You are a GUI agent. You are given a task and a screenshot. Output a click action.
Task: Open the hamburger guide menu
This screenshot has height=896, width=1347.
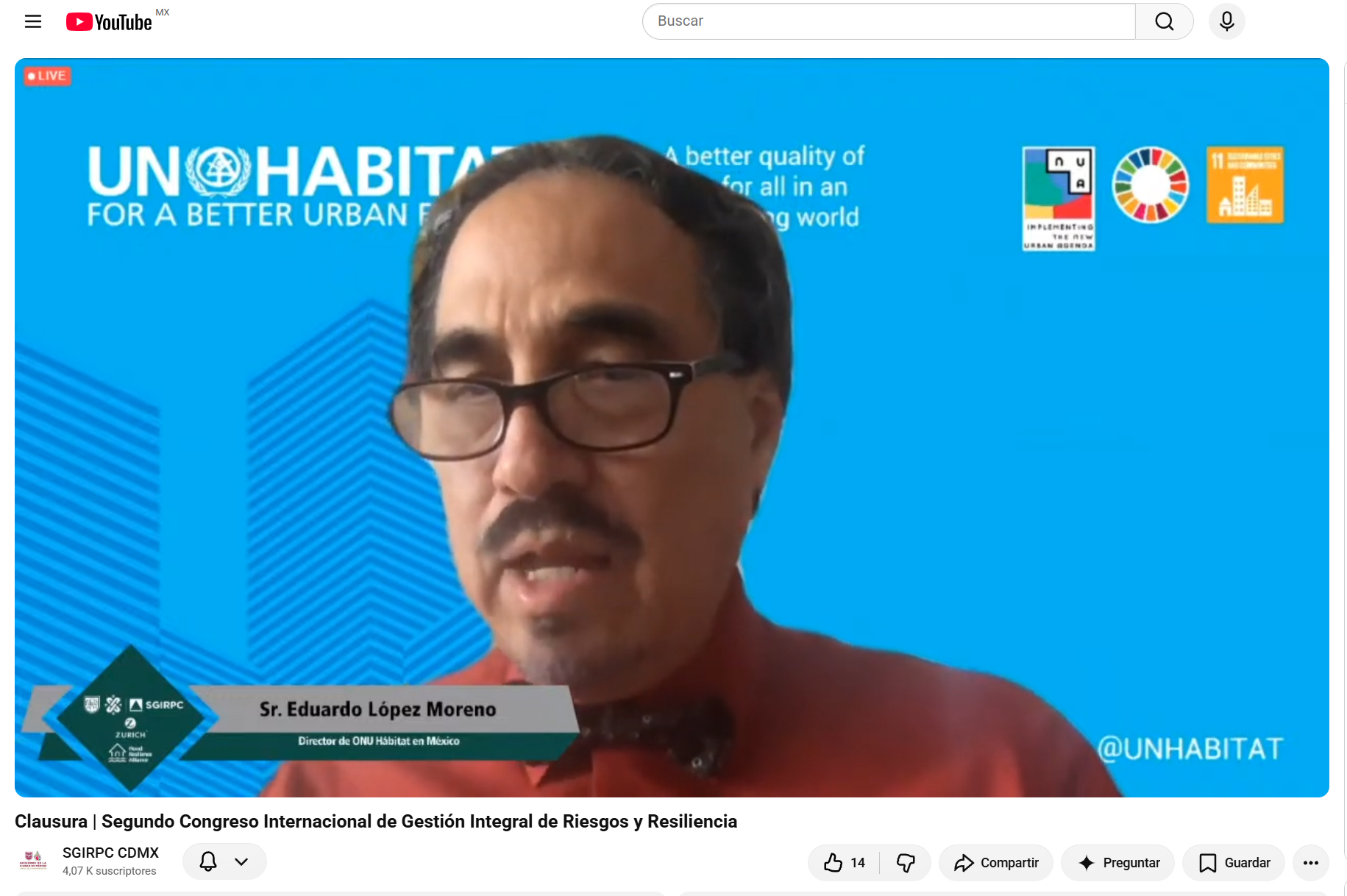click(33, 21)
